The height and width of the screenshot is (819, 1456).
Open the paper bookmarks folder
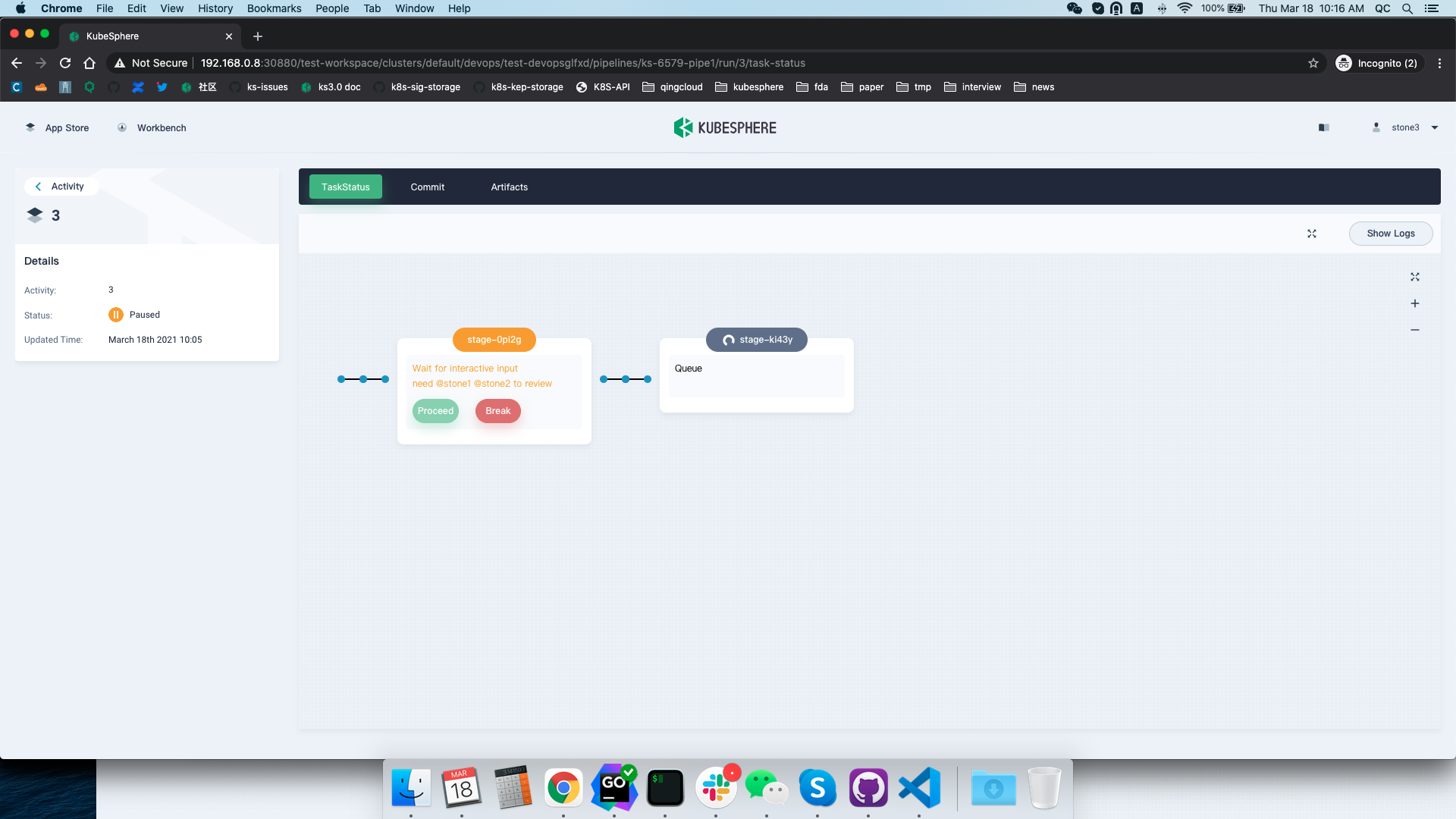(x=862, y=87)
